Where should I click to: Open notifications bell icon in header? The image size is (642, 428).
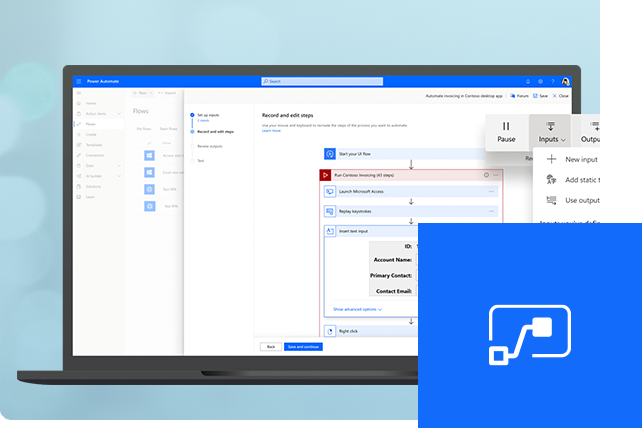(528, 81)
